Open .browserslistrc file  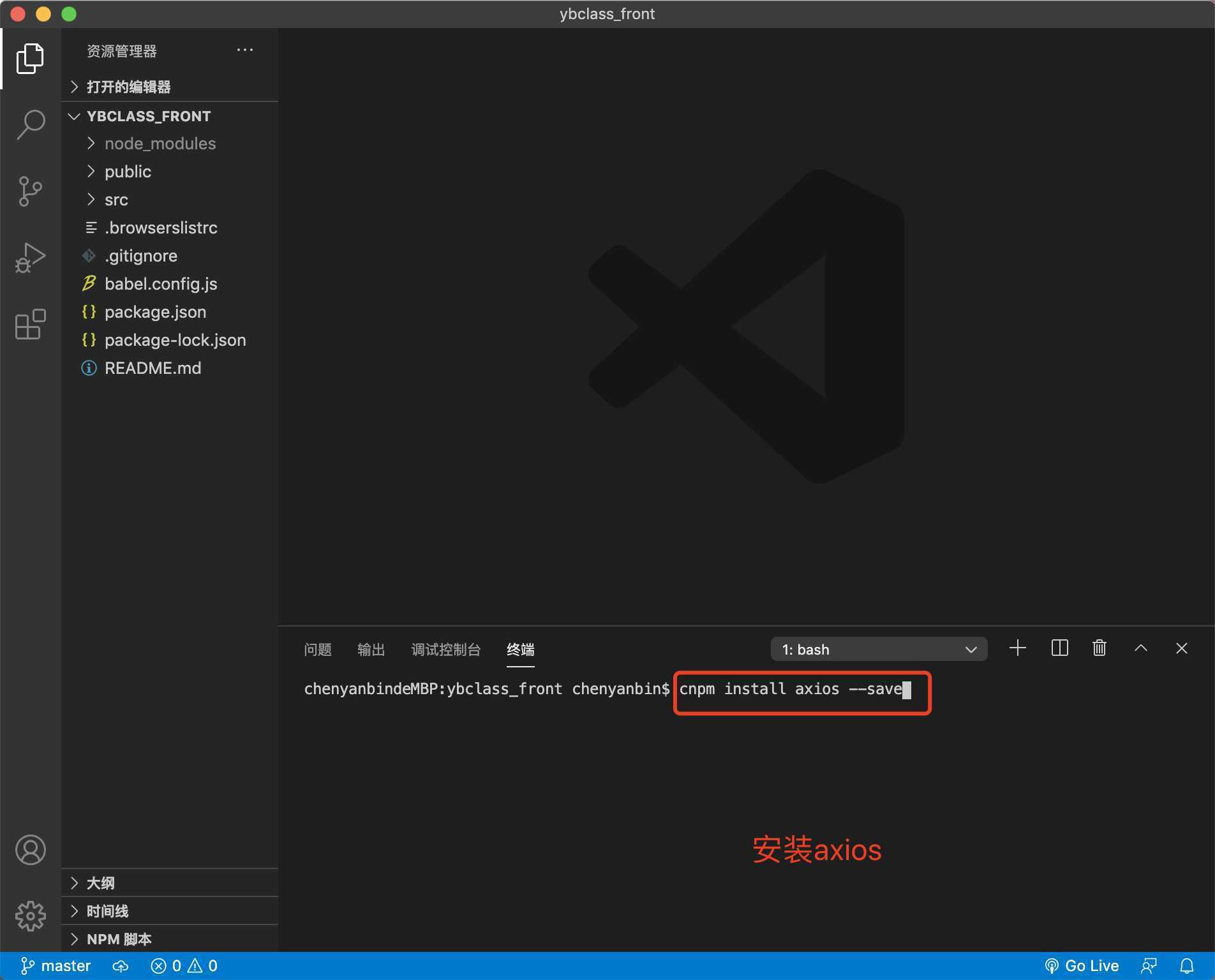(170, 228)
